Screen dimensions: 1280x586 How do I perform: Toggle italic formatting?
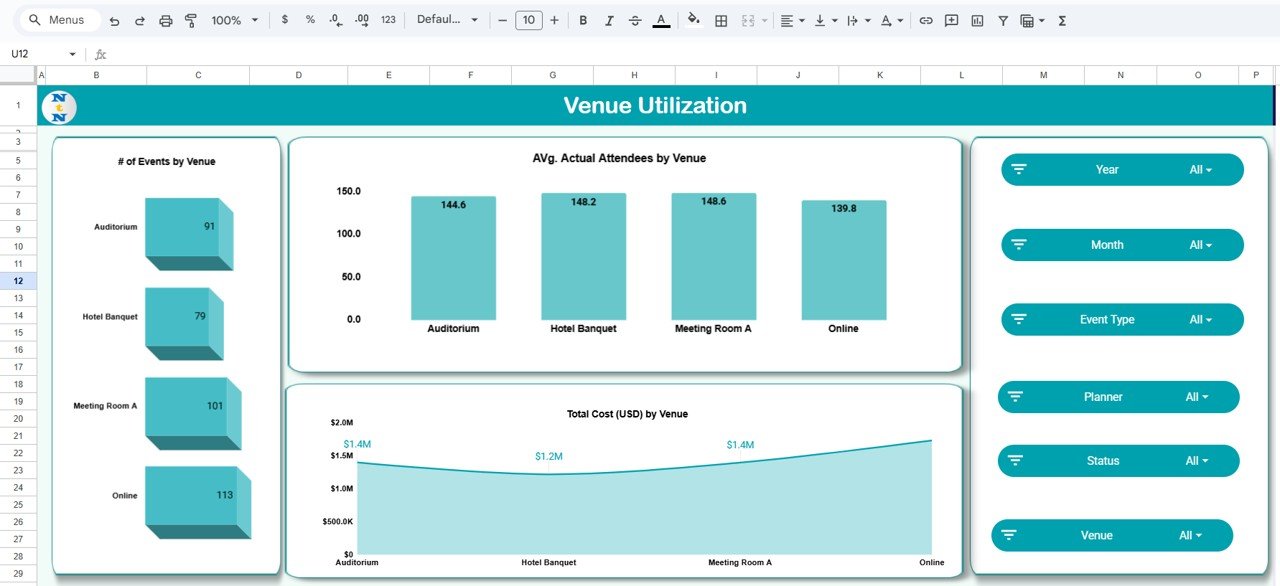(609, 20)
